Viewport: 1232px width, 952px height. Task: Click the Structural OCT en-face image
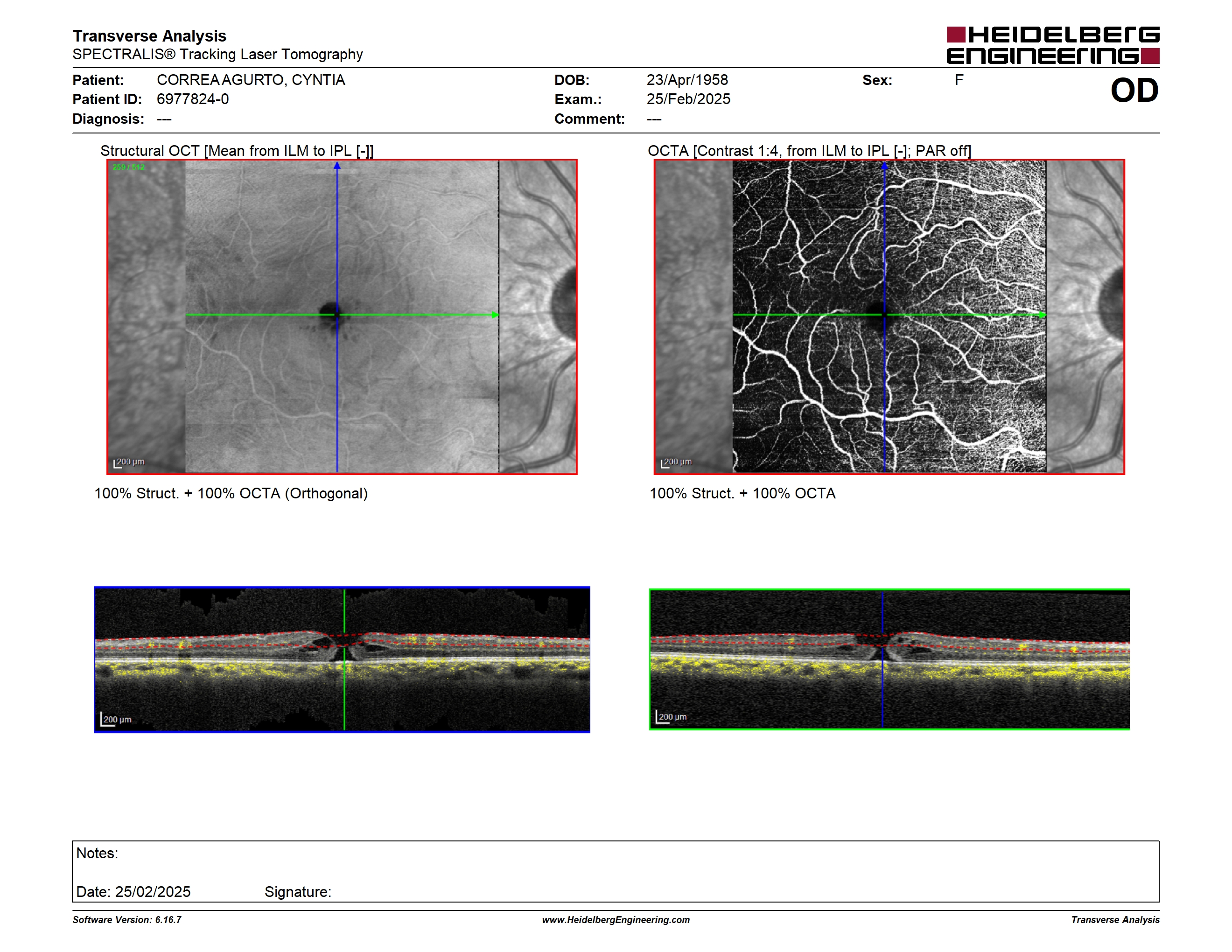[x=342, y=316]
